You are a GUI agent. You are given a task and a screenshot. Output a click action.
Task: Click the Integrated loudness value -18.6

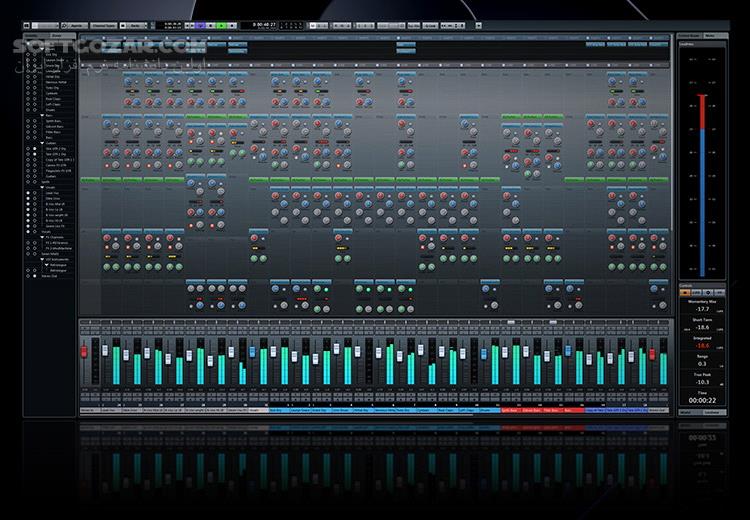702,346
